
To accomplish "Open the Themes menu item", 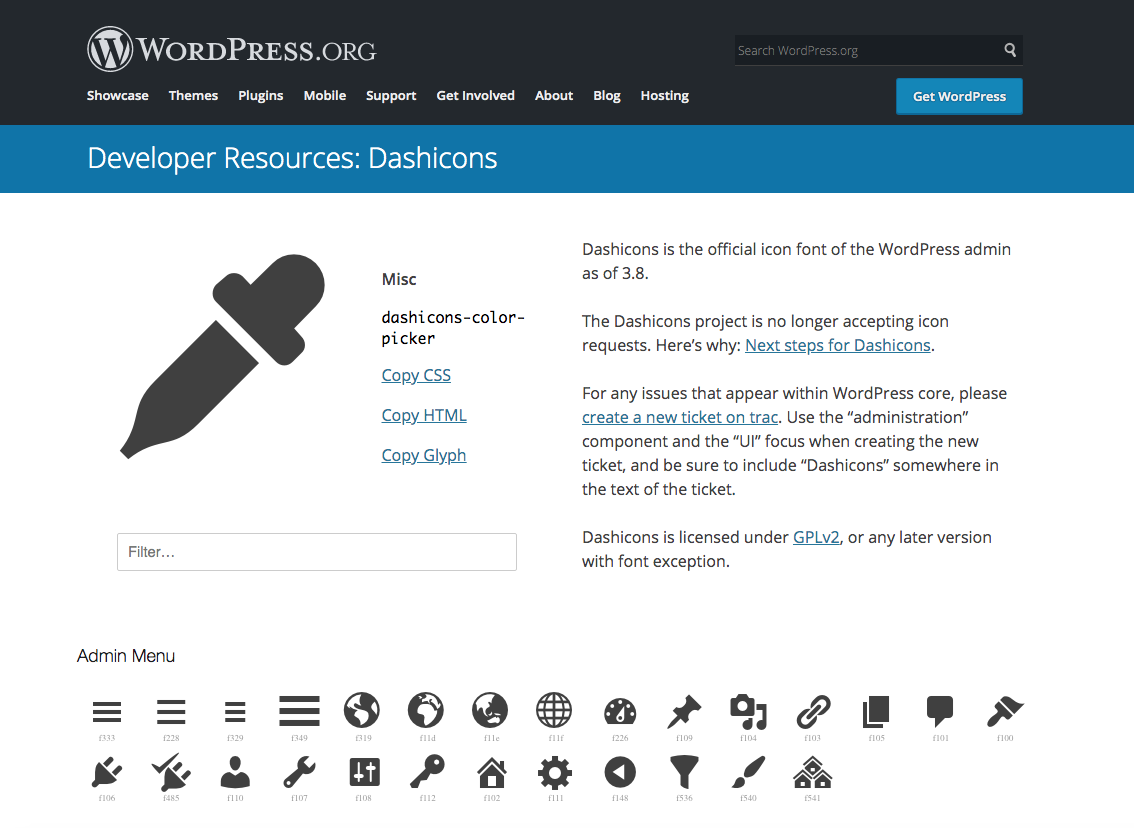I will [193, 95].
